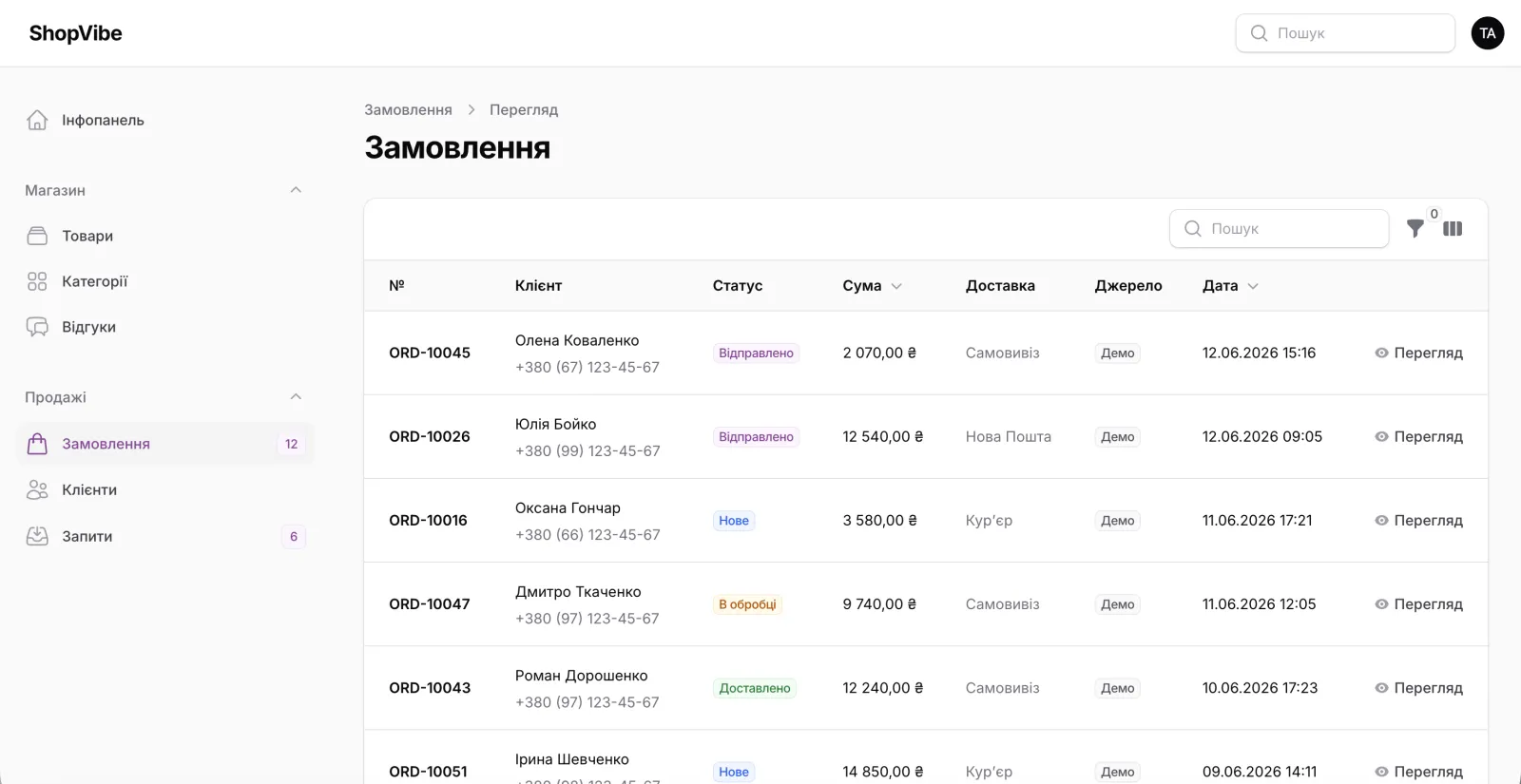Screen dimensions: 1521x784
Task: Click the Джерело column header
Action: [x=1128, y=286]
